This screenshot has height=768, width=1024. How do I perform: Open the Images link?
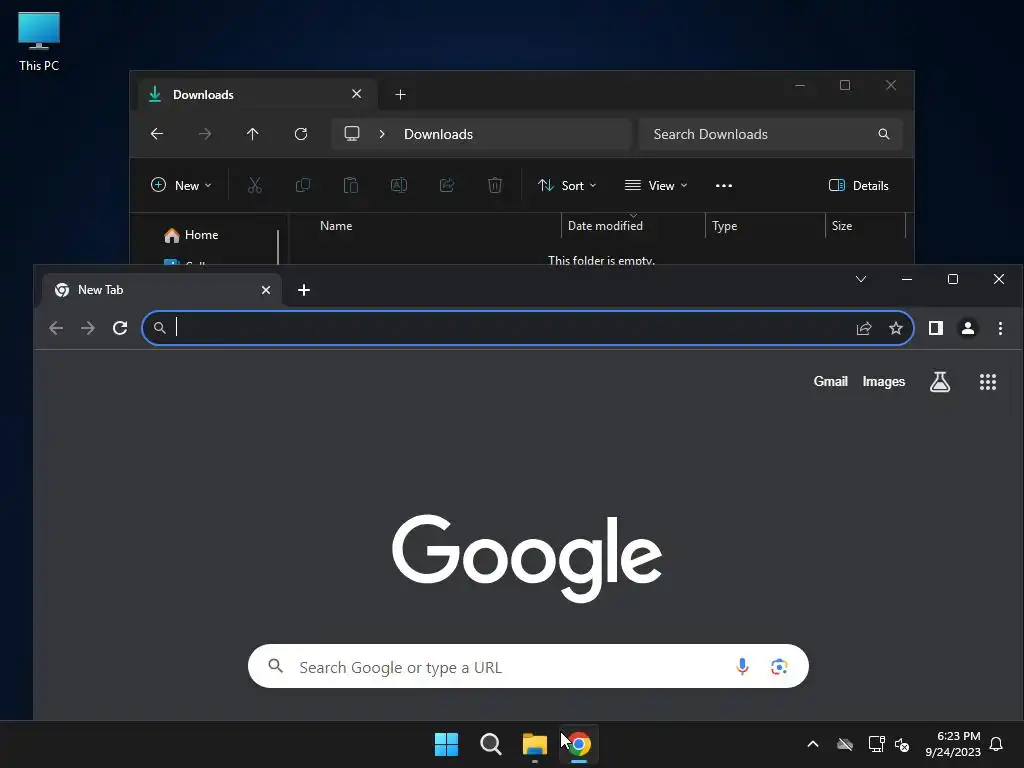pos(884,381)
